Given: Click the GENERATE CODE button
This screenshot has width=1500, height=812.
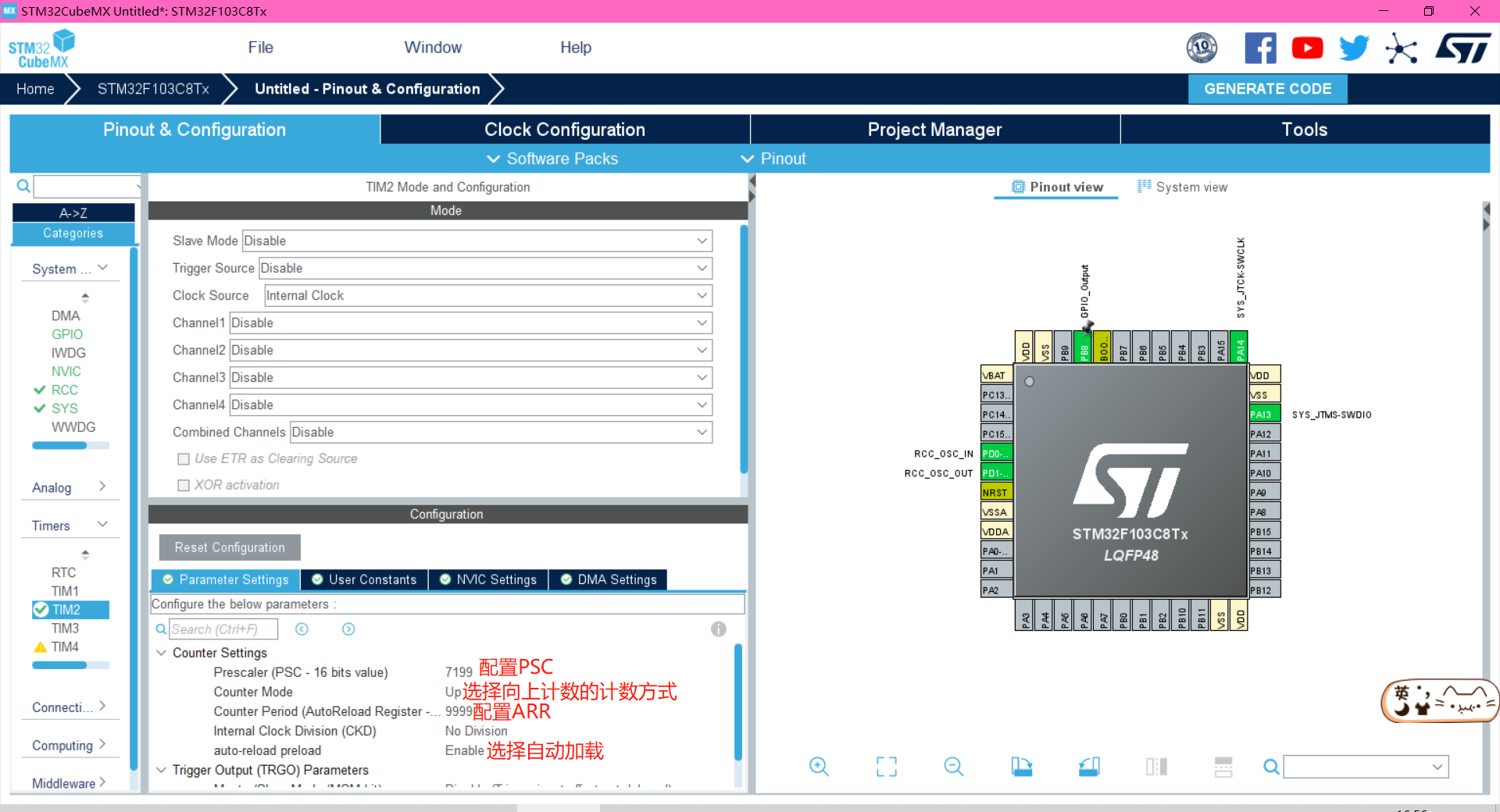Looking at the screenshot, I should (x=1267, y=89).
